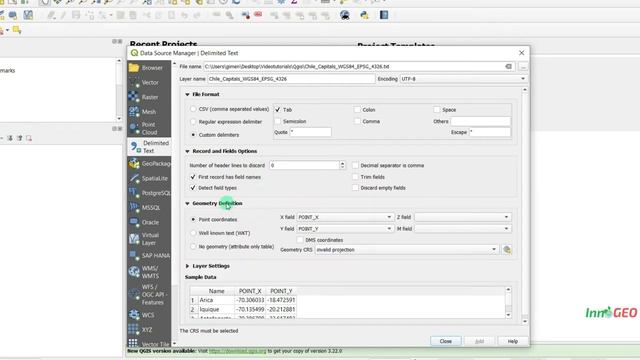640x360 pixels.
Task: Select Well known text (WKT) option
Action: pyautogui.click(x=193, y=233)
